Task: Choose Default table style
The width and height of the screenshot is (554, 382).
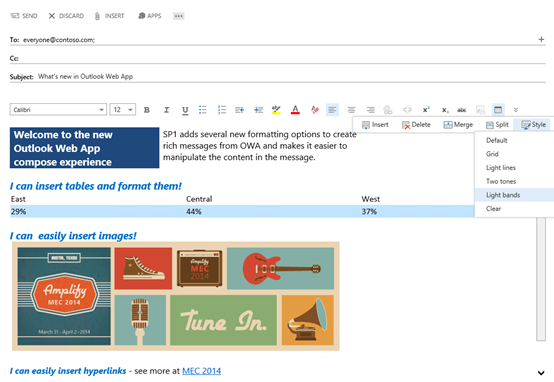Action: click(x=514, y=140)
